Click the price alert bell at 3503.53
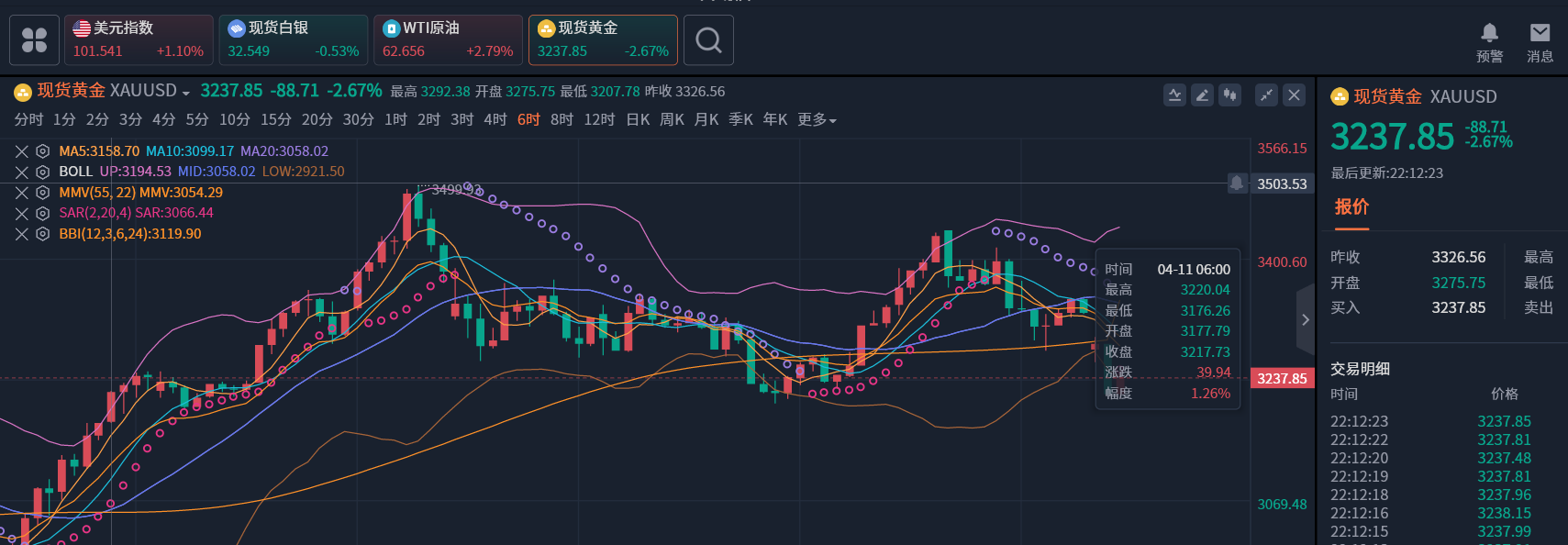This screenshot has width=1568, height=545. [x=1237, y=184]
